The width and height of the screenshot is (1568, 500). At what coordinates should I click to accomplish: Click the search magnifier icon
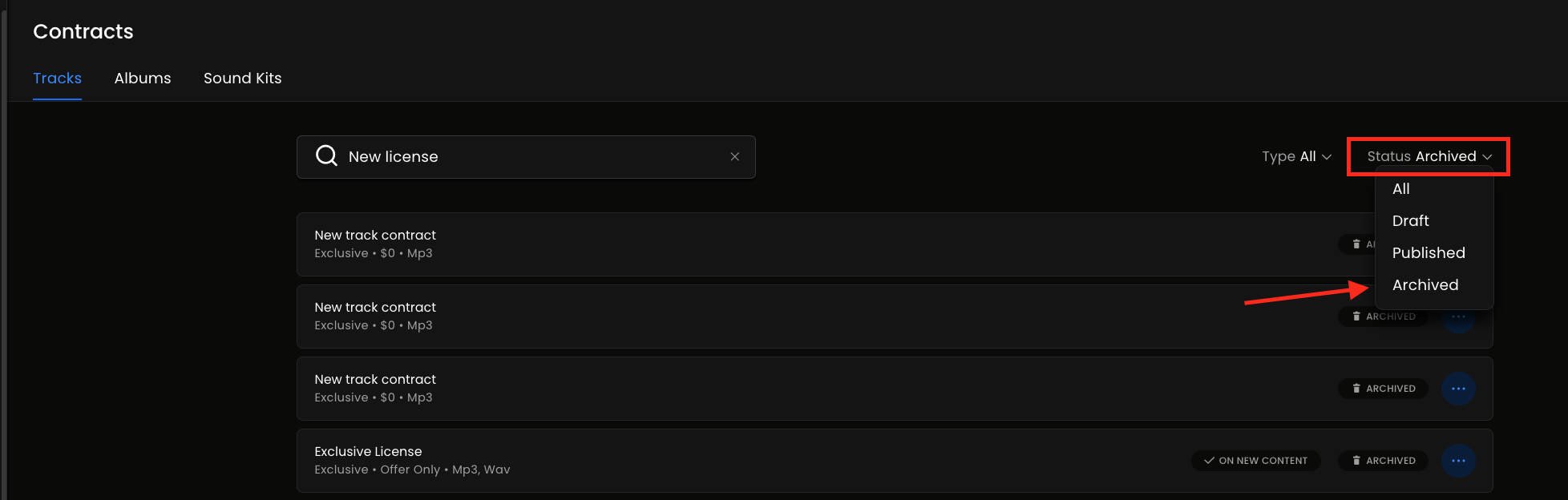(326, 155)
